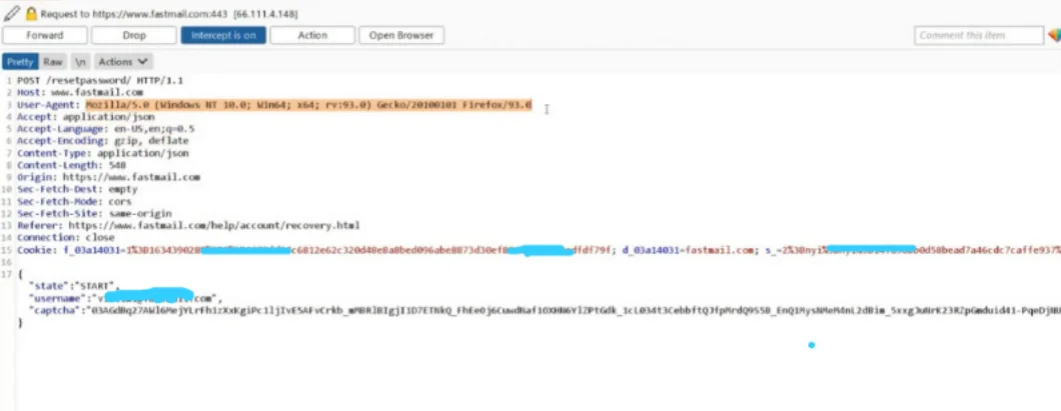Toggle the \n non-printable characters button
Screen dimensions: 1061x411
pos(81,62)
